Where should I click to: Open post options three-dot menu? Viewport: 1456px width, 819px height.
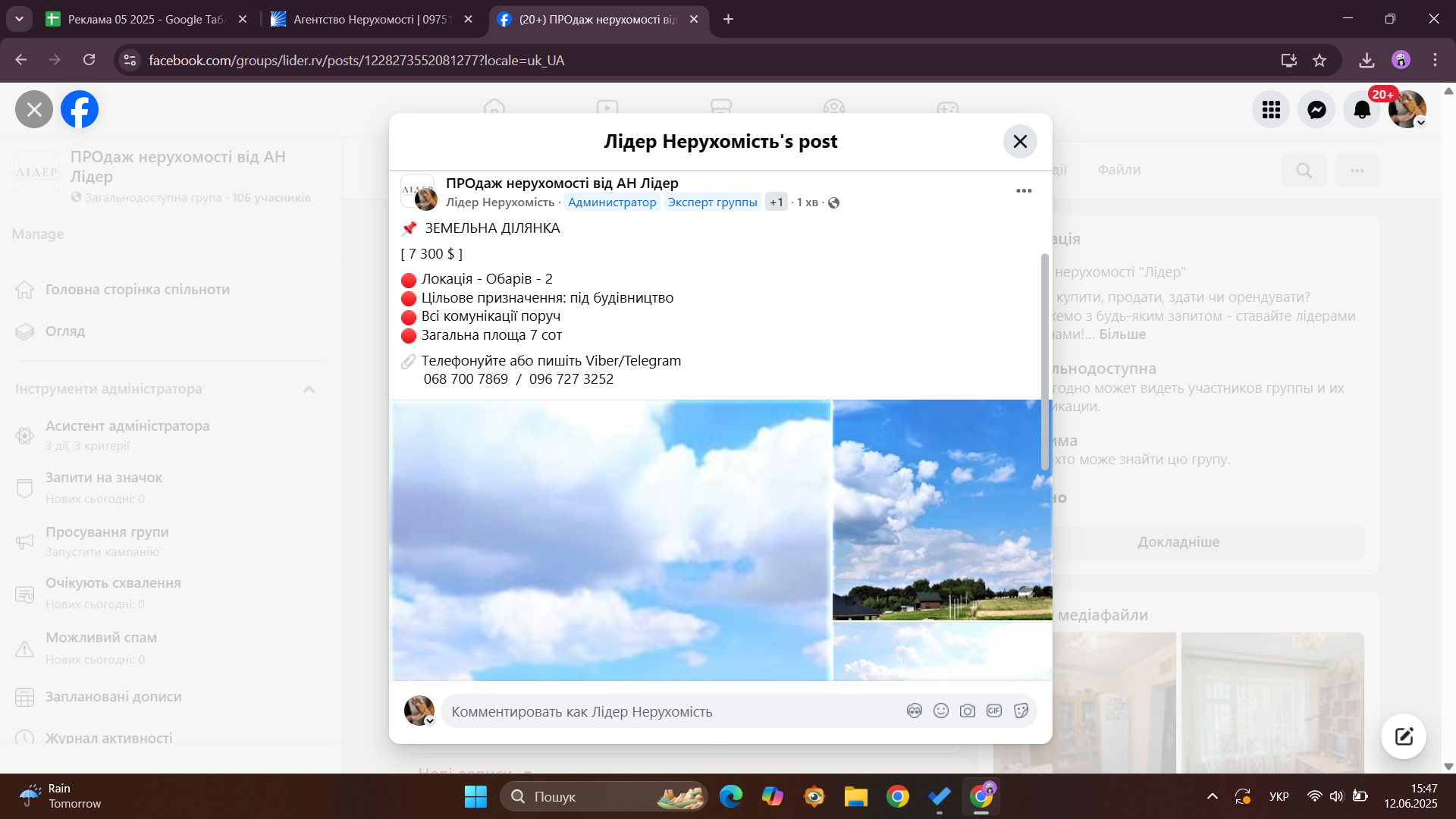coord(1024,190)
